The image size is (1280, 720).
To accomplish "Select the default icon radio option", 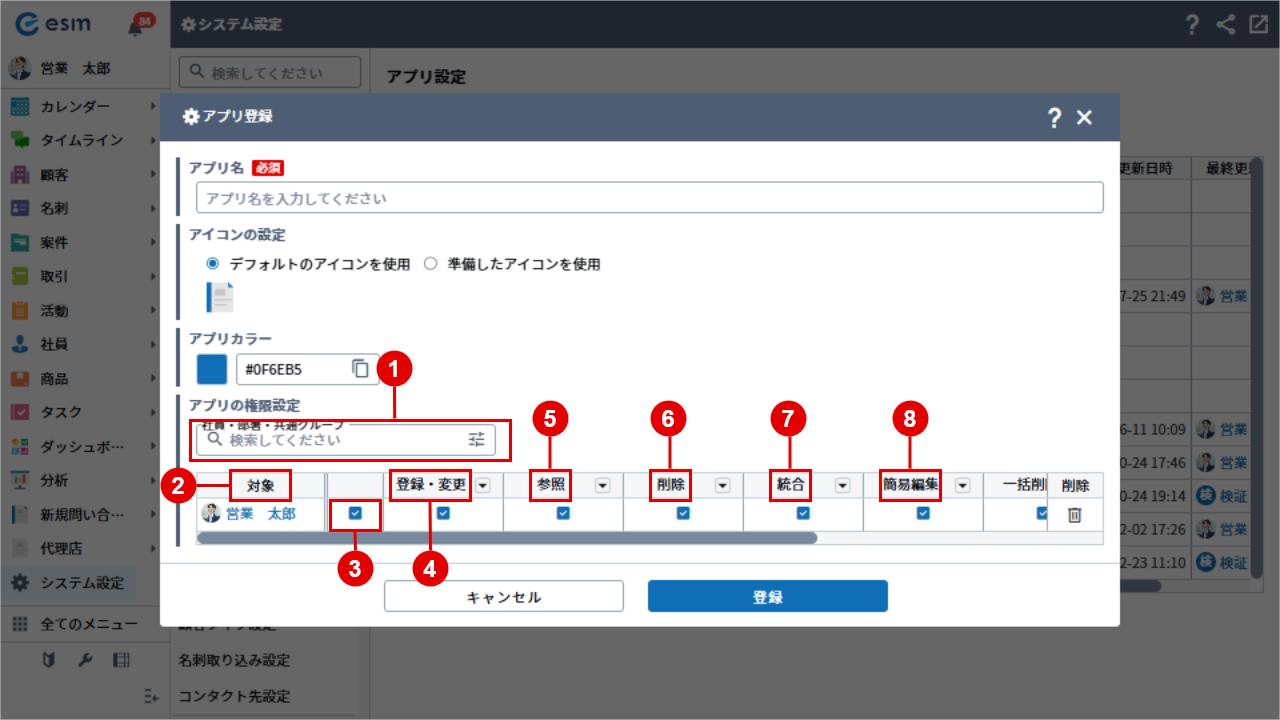I will (x=212, y=264).
